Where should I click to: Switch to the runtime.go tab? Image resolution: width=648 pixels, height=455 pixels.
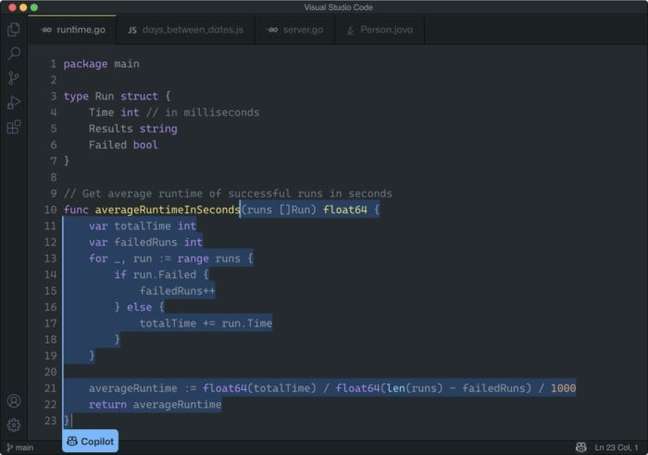(x=74, y=30)
